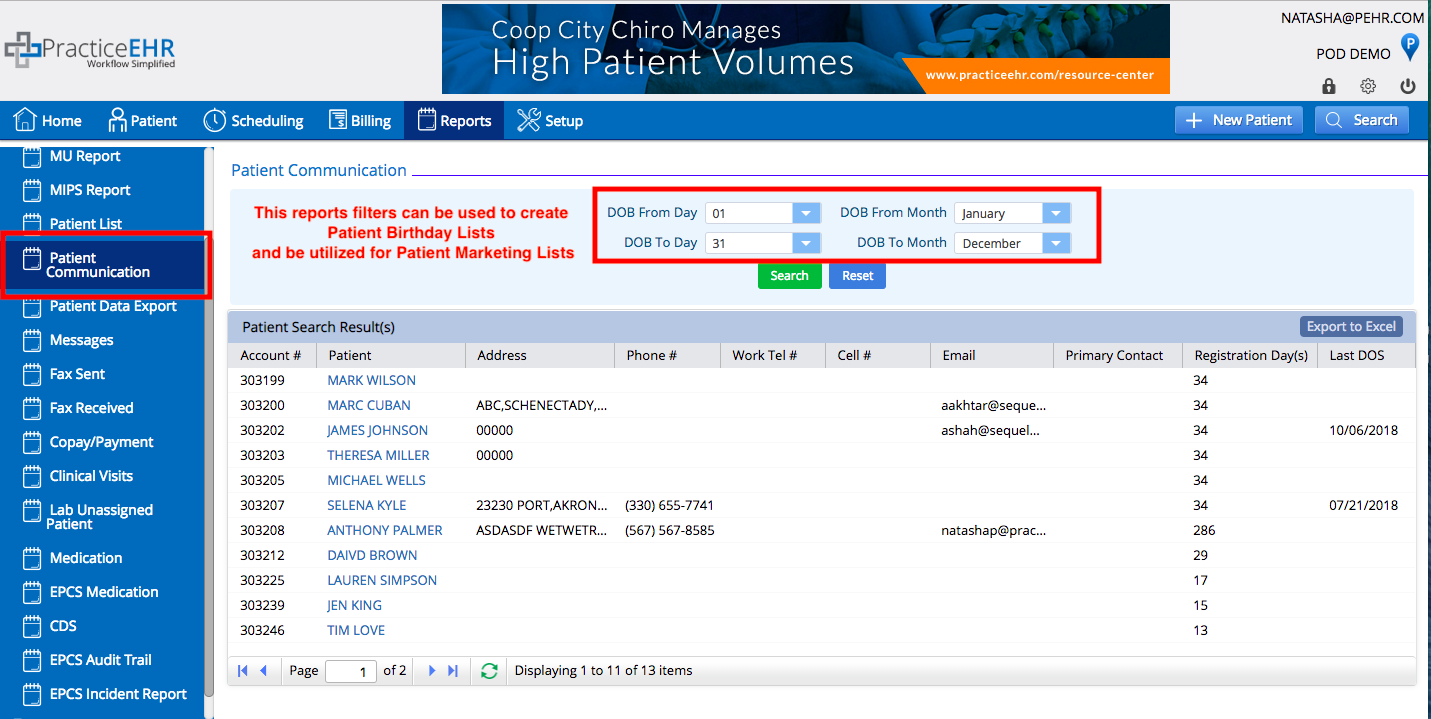
Task: Click the lock icon under POD DEMO
Action: tap(1329, 86)
